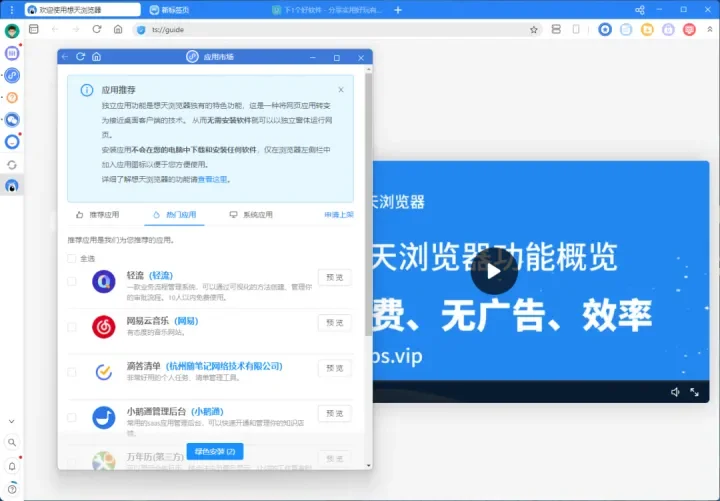720x501 pixels.
Task: Tick the checkbox for 滴答清单
Action: [72, 372]
